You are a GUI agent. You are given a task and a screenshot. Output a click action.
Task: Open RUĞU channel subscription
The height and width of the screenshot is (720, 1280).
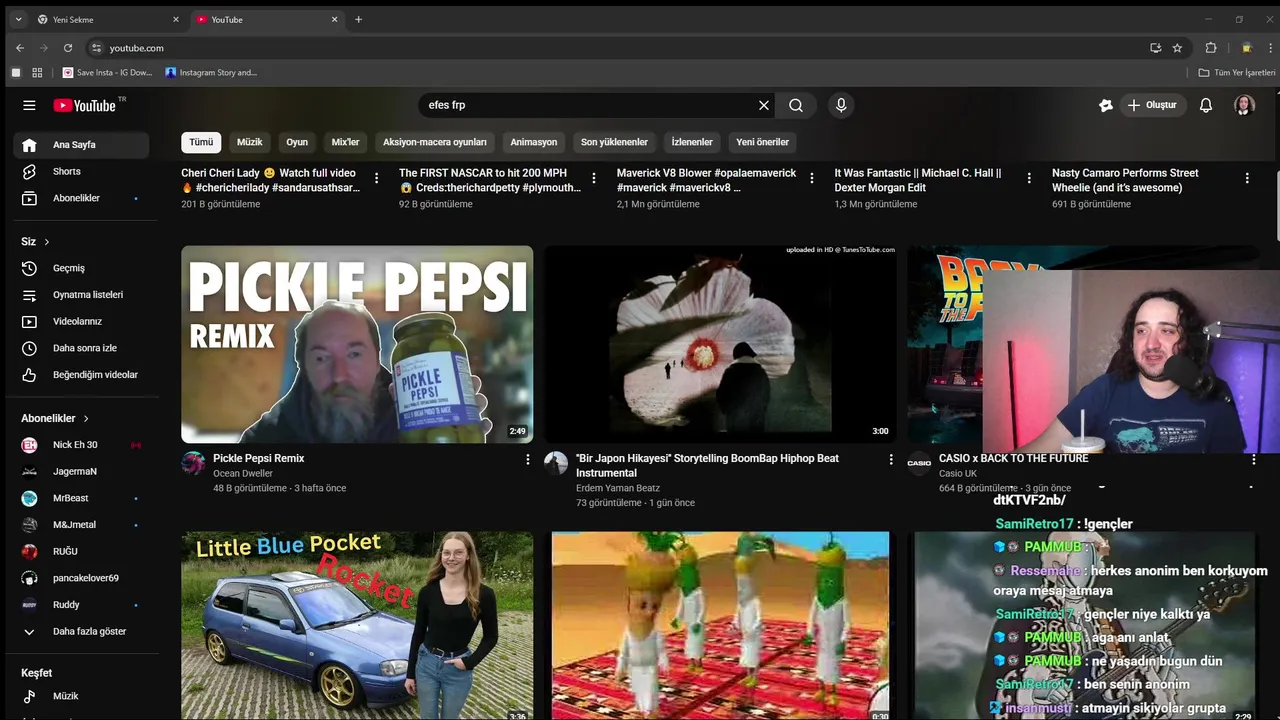(x=81, y=551)
